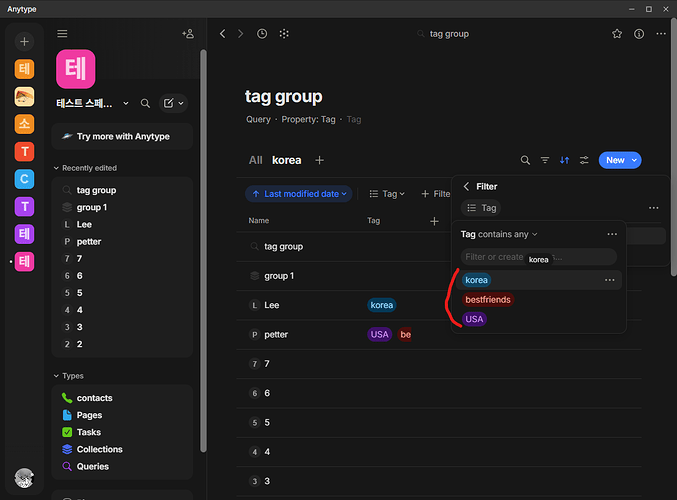Open the red T space icon

25,152
